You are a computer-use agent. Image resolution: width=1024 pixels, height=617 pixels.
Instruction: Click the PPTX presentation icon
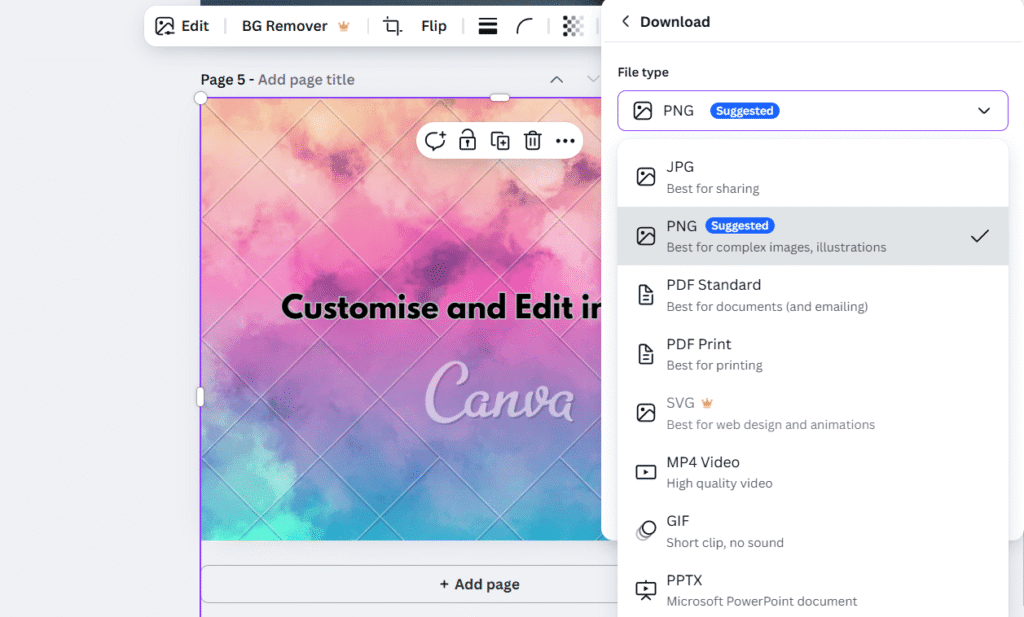click(x=646, y=590)
